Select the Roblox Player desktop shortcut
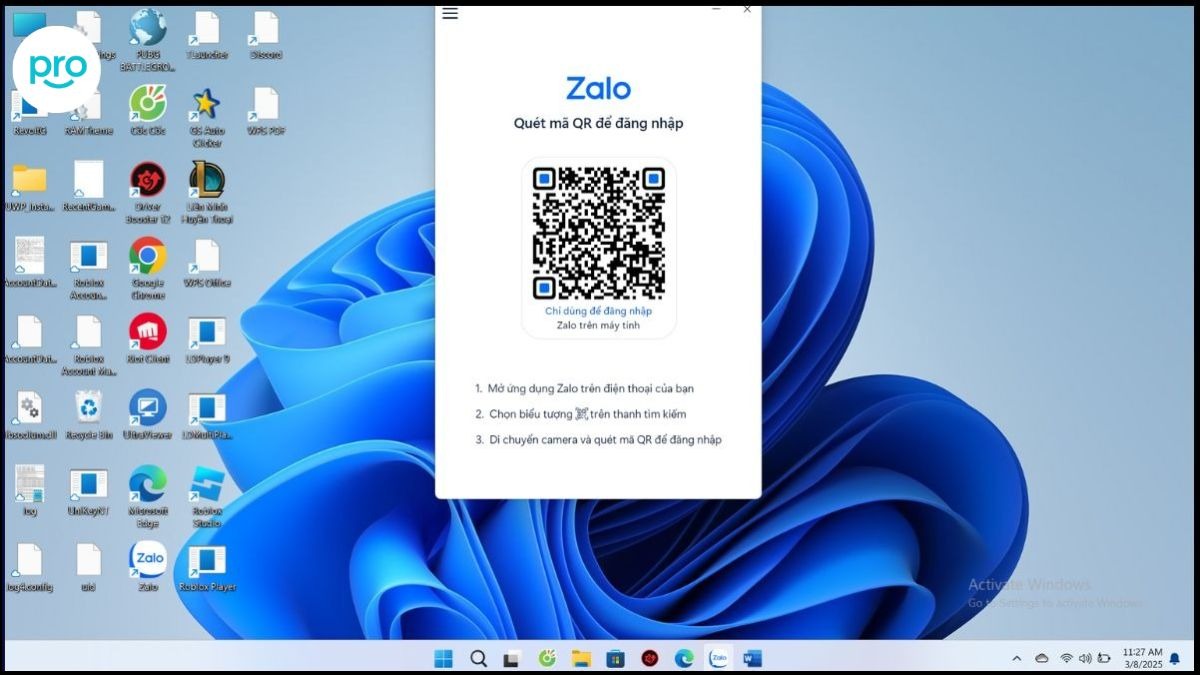The image size is (1200, 675). click(x=207, y=567)
